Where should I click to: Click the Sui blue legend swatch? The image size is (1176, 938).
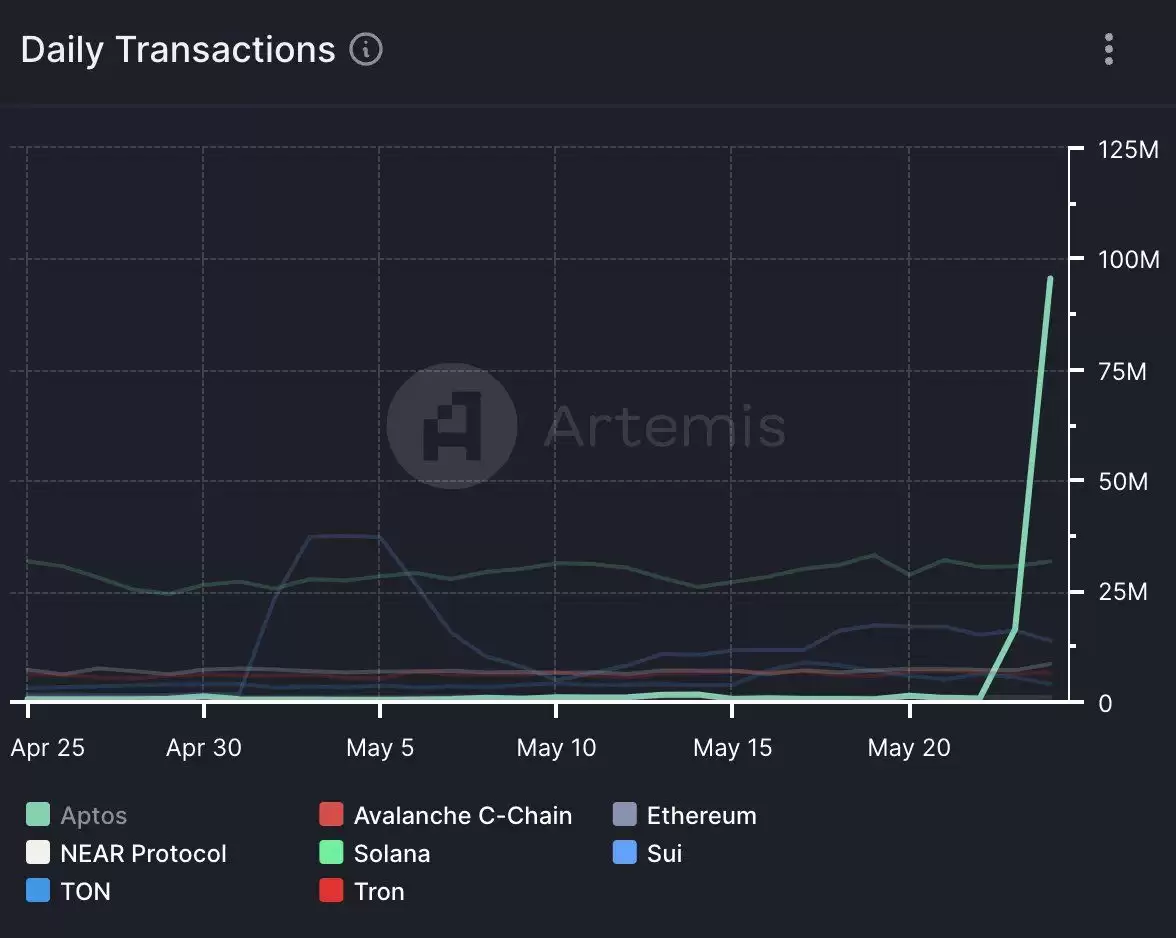(x=624, y=853)
